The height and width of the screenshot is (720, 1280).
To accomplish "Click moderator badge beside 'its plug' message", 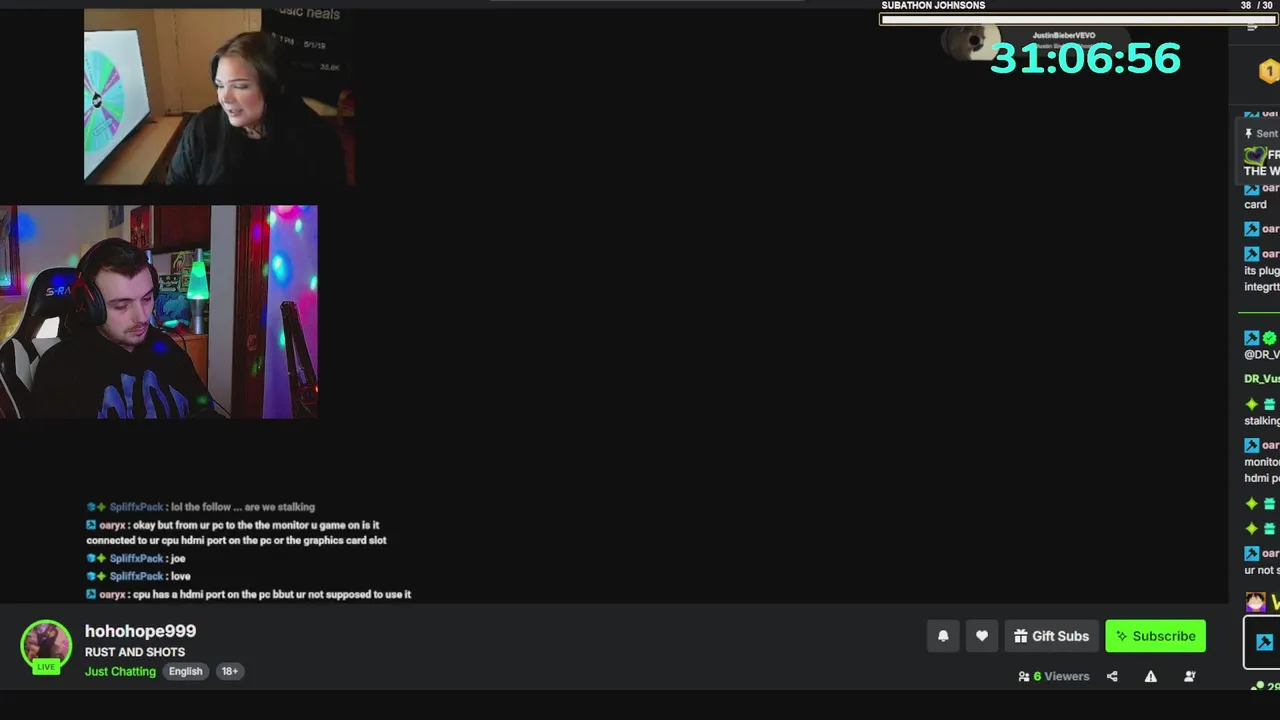I will pos(1251,254).
